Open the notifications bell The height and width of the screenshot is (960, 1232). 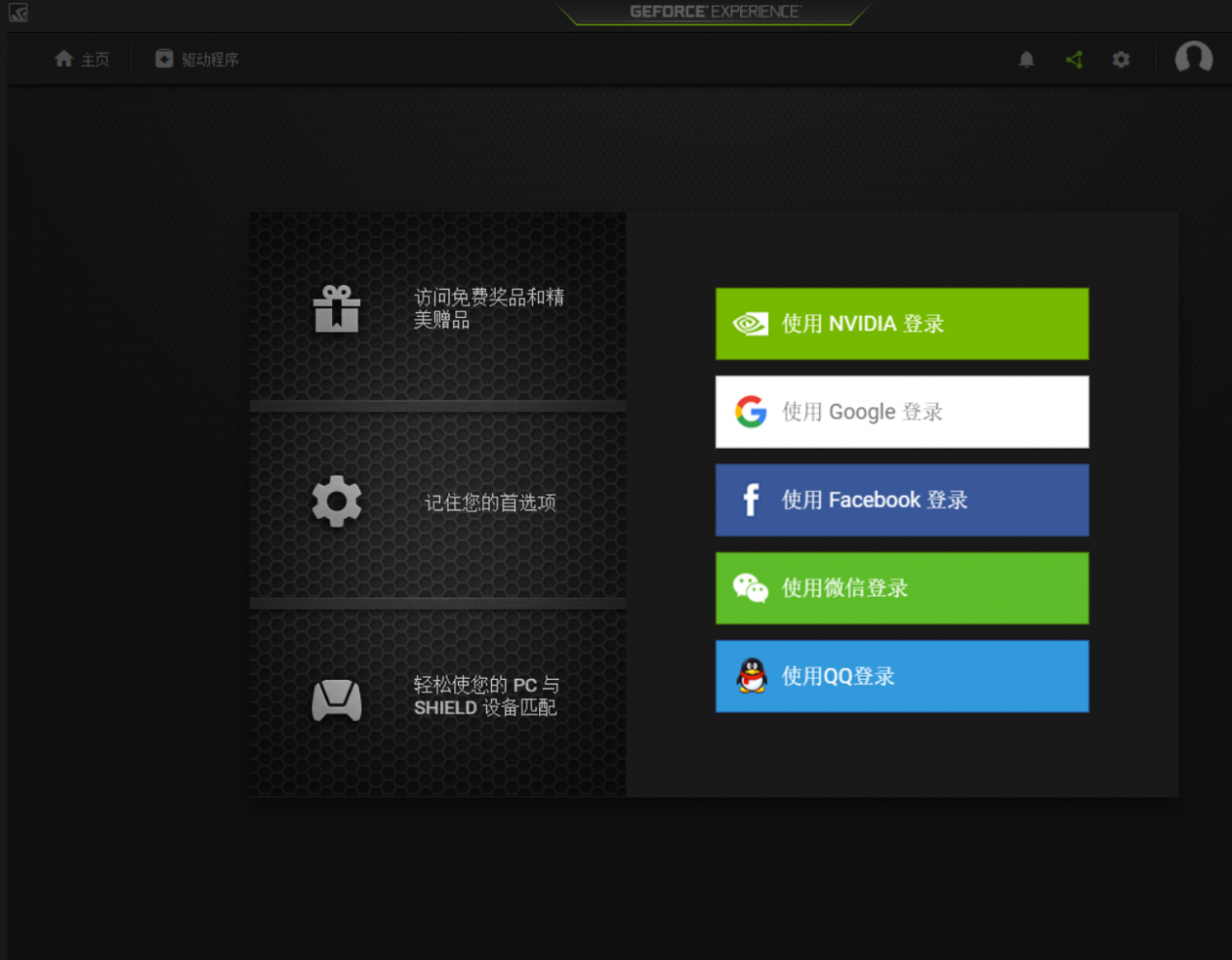pos(1027,60)
